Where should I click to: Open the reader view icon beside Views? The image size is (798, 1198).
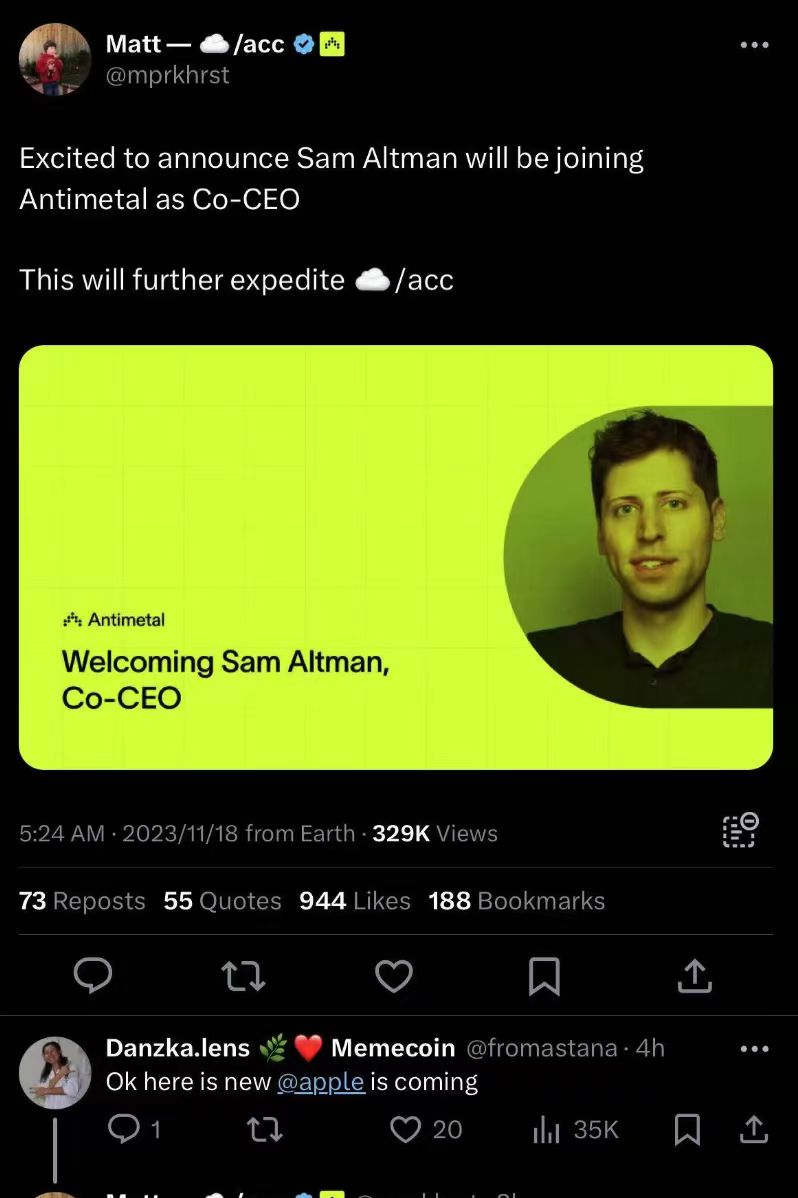tap(740, 831)
